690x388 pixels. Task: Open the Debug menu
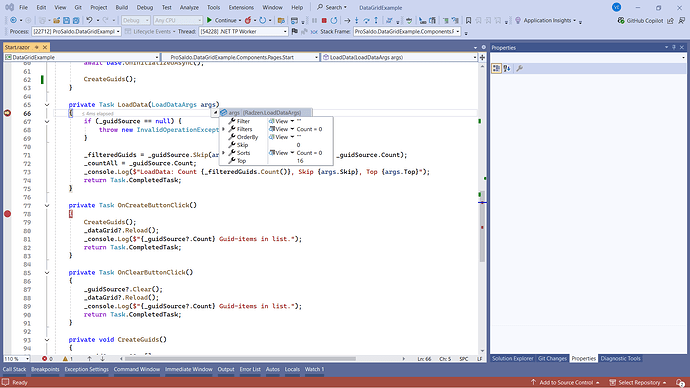coord(145,7)
